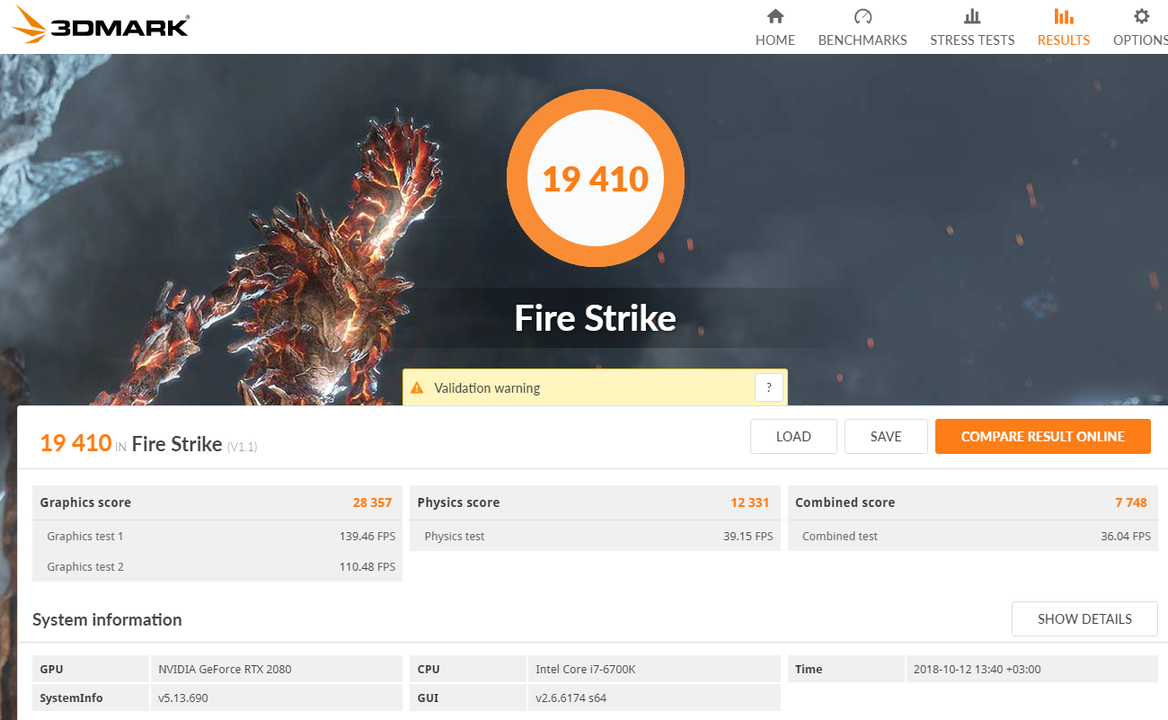Click Graphics test 1 row label
Viewport: 1168px width, 720px height.
pos(85,536)
